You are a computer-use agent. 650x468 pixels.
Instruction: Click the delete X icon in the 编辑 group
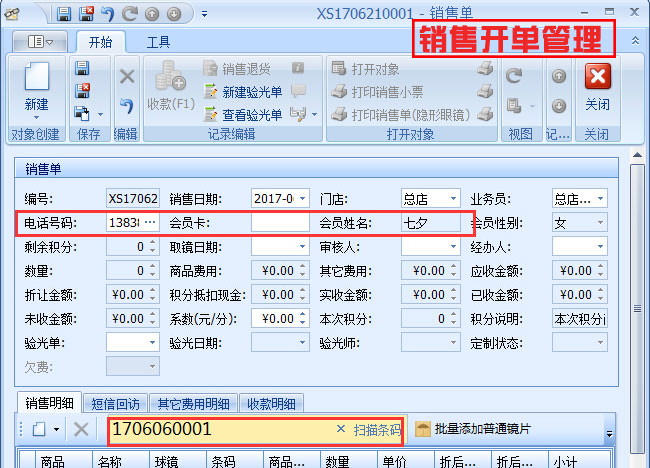[x=127, y=77]
